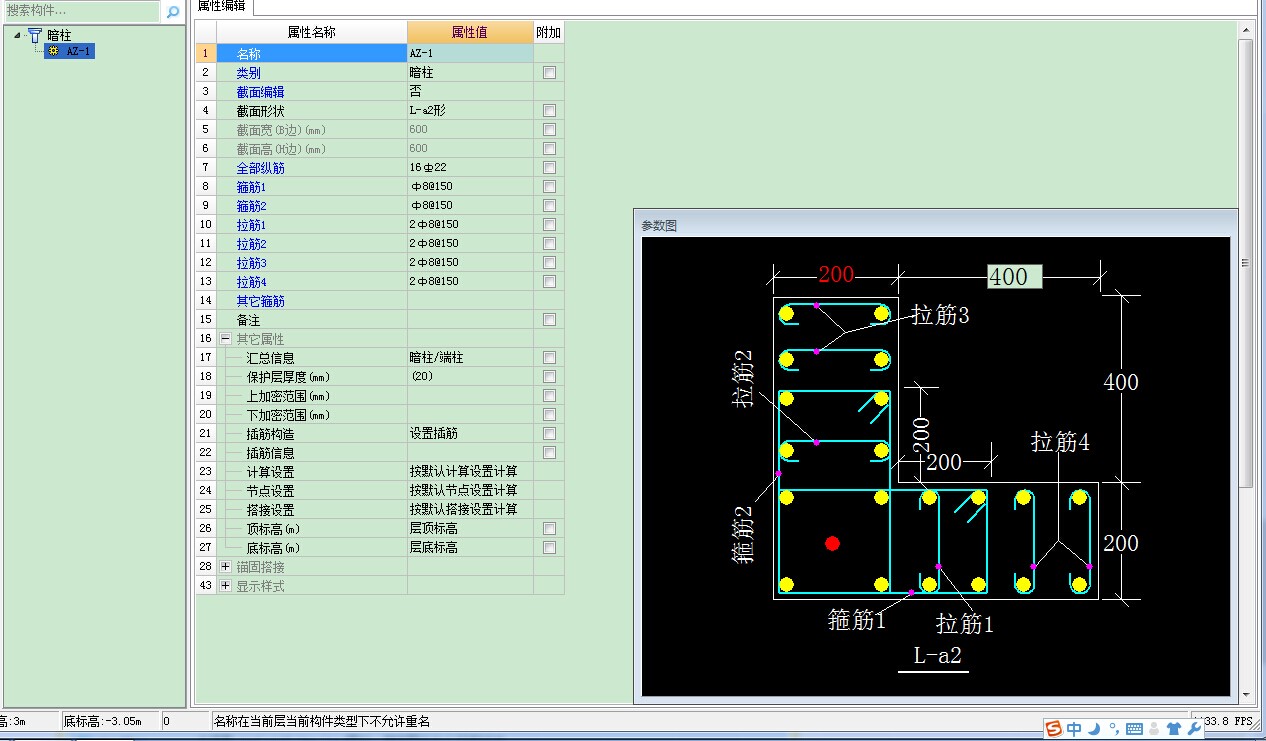The width and height of the screenshot is (1266, 741).
Task: Click the L-a2 caption in diagram
Action: [937, 656]
